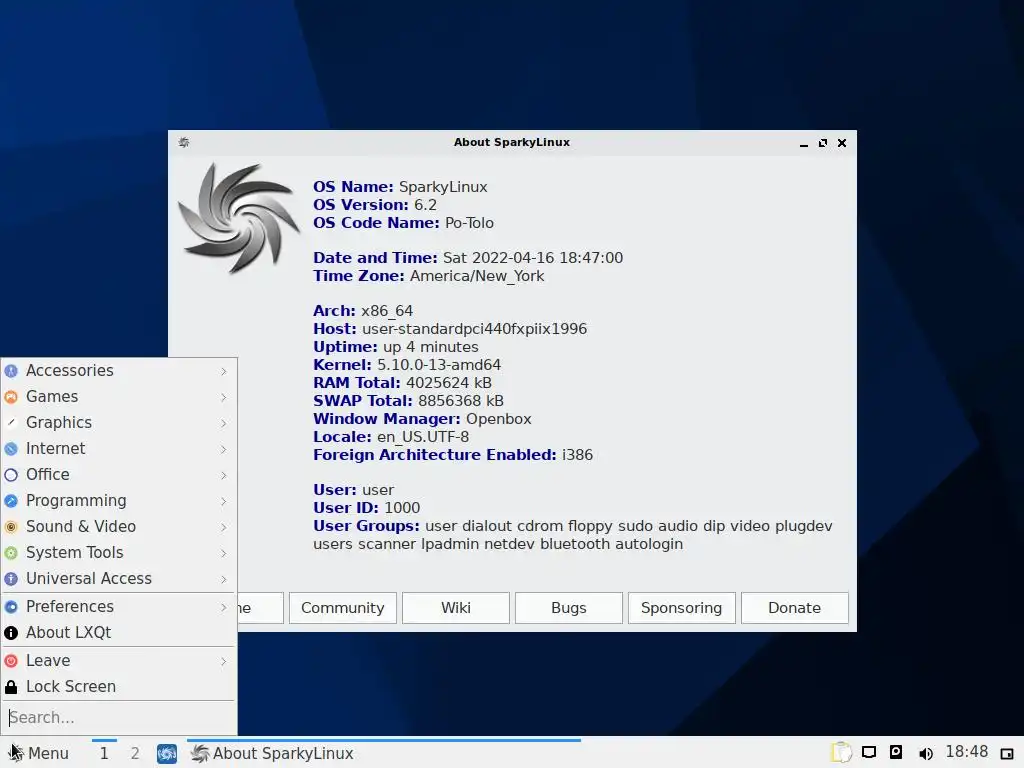Click the locale value en_US.UTF-8
The height and width of the screenshot is (768, 1024).
click(x=423, y=437)
